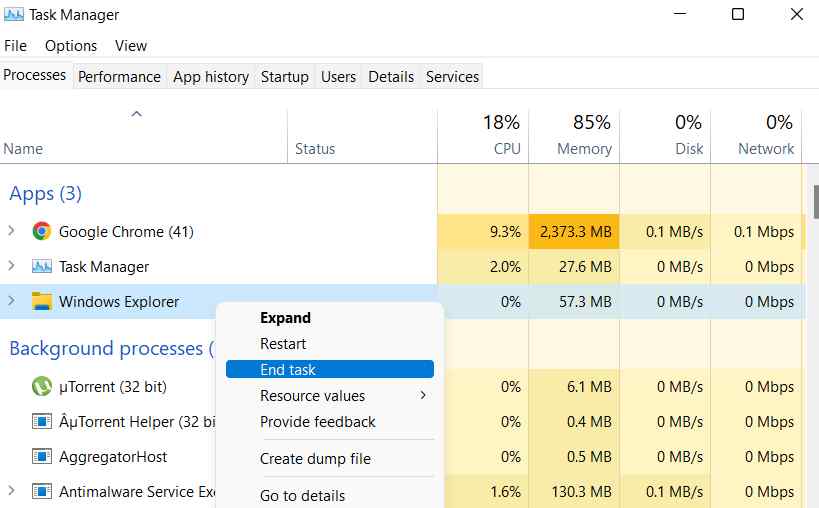Viewport: 819px width, 508px height.
Task: Select the Windows Explorer row name
Action: tap(119, 301)
